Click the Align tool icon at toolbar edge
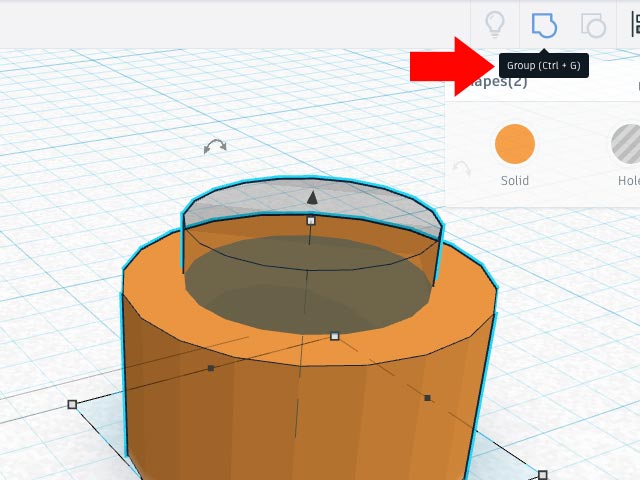Screen dimensions: 640x480 click(x=634, y=25)
